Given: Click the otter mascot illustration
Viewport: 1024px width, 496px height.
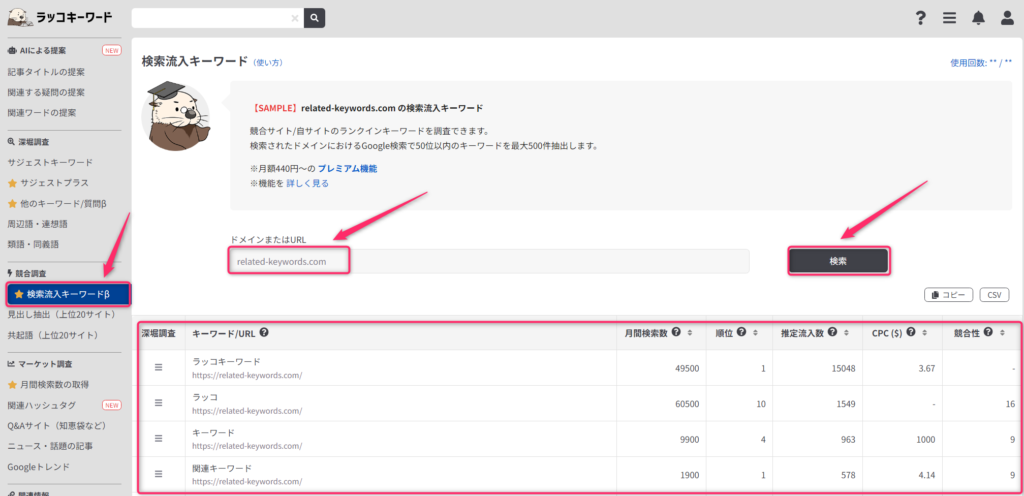Looking at the screenshot, I should (176, 117).
